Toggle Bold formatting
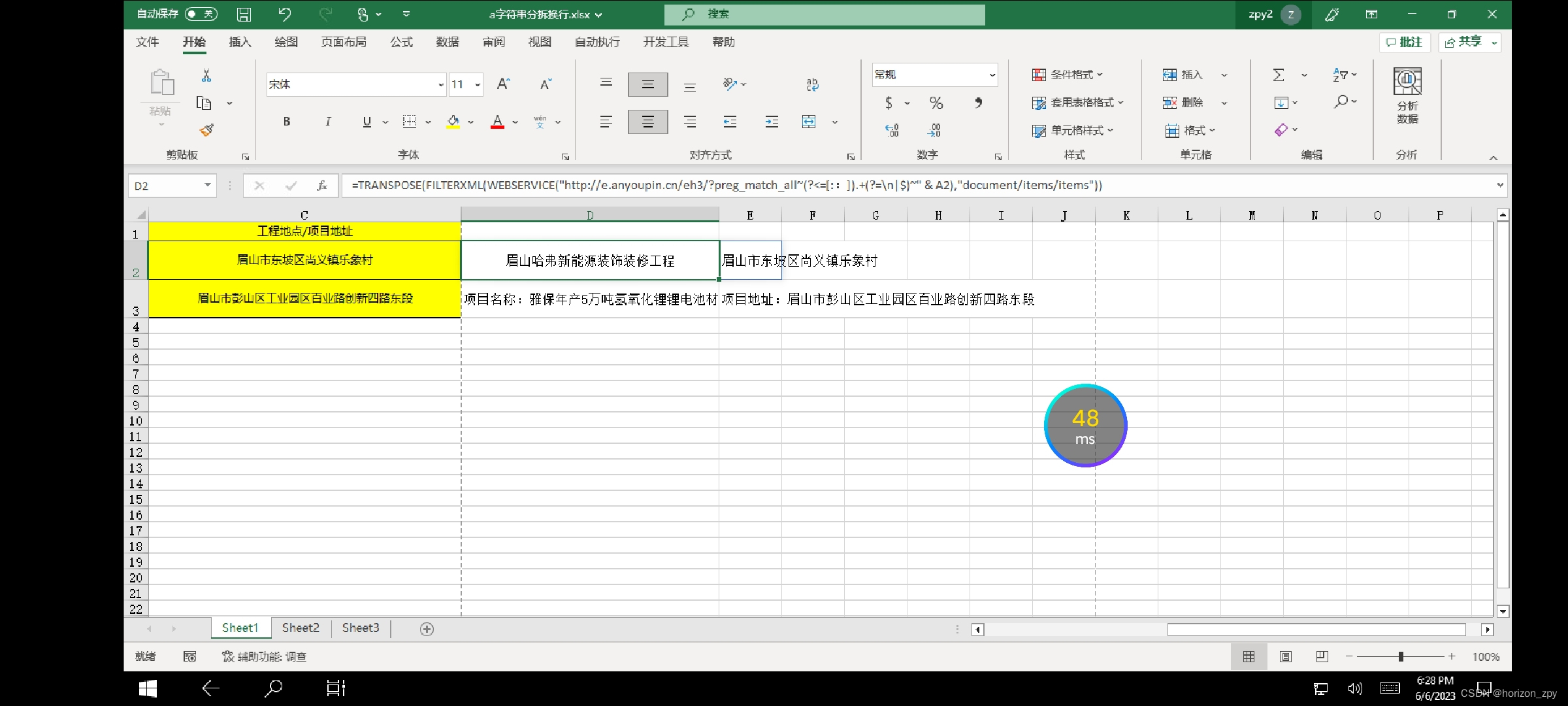 pos(286,122)
